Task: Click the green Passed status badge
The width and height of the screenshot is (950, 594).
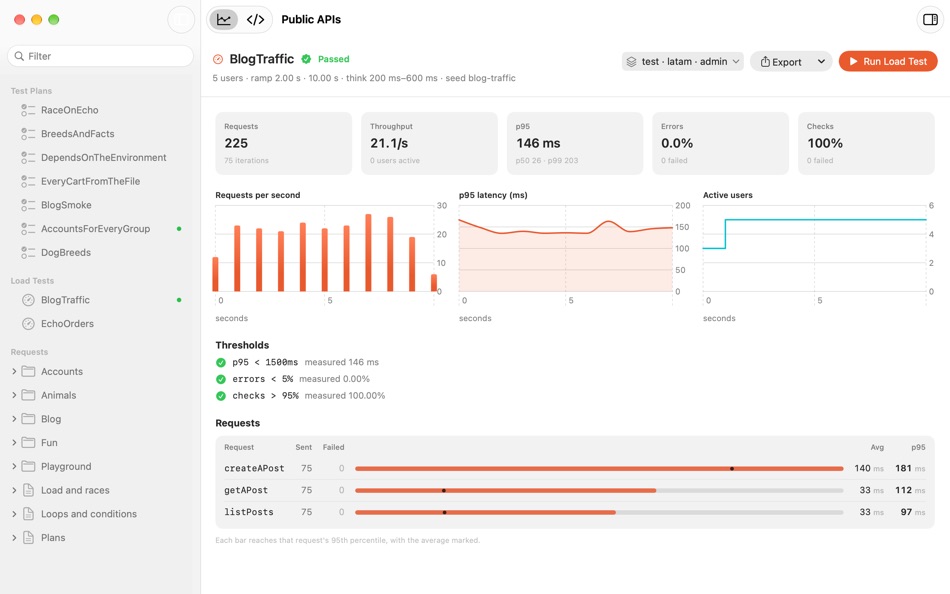Action: 326,59
